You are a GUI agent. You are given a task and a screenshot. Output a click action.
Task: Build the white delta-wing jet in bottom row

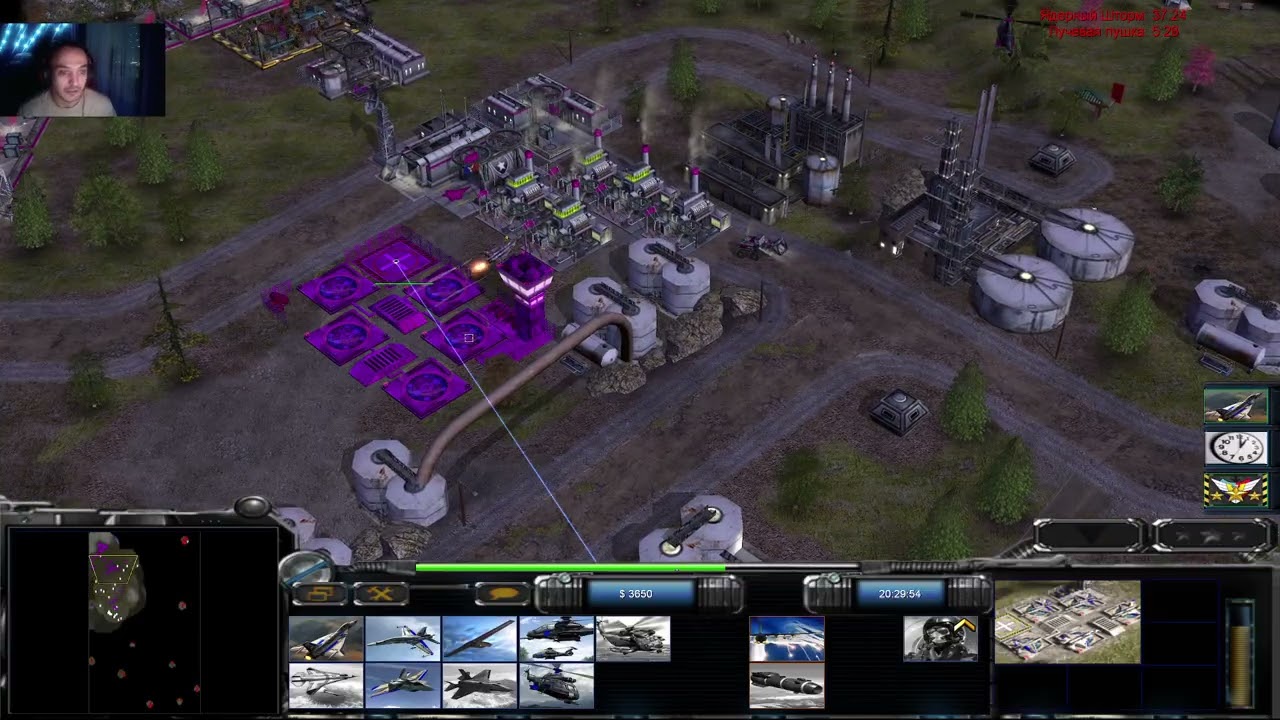coord(326,686)
